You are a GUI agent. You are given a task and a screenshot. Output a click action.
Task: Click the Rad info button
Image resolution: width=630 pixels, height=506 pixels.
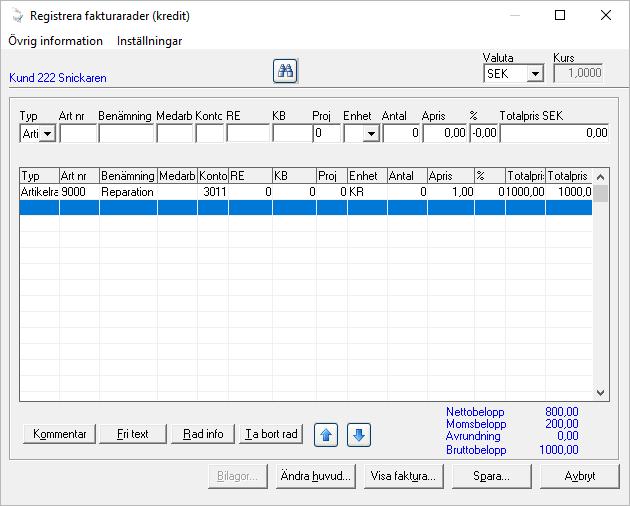click(203, 434)
